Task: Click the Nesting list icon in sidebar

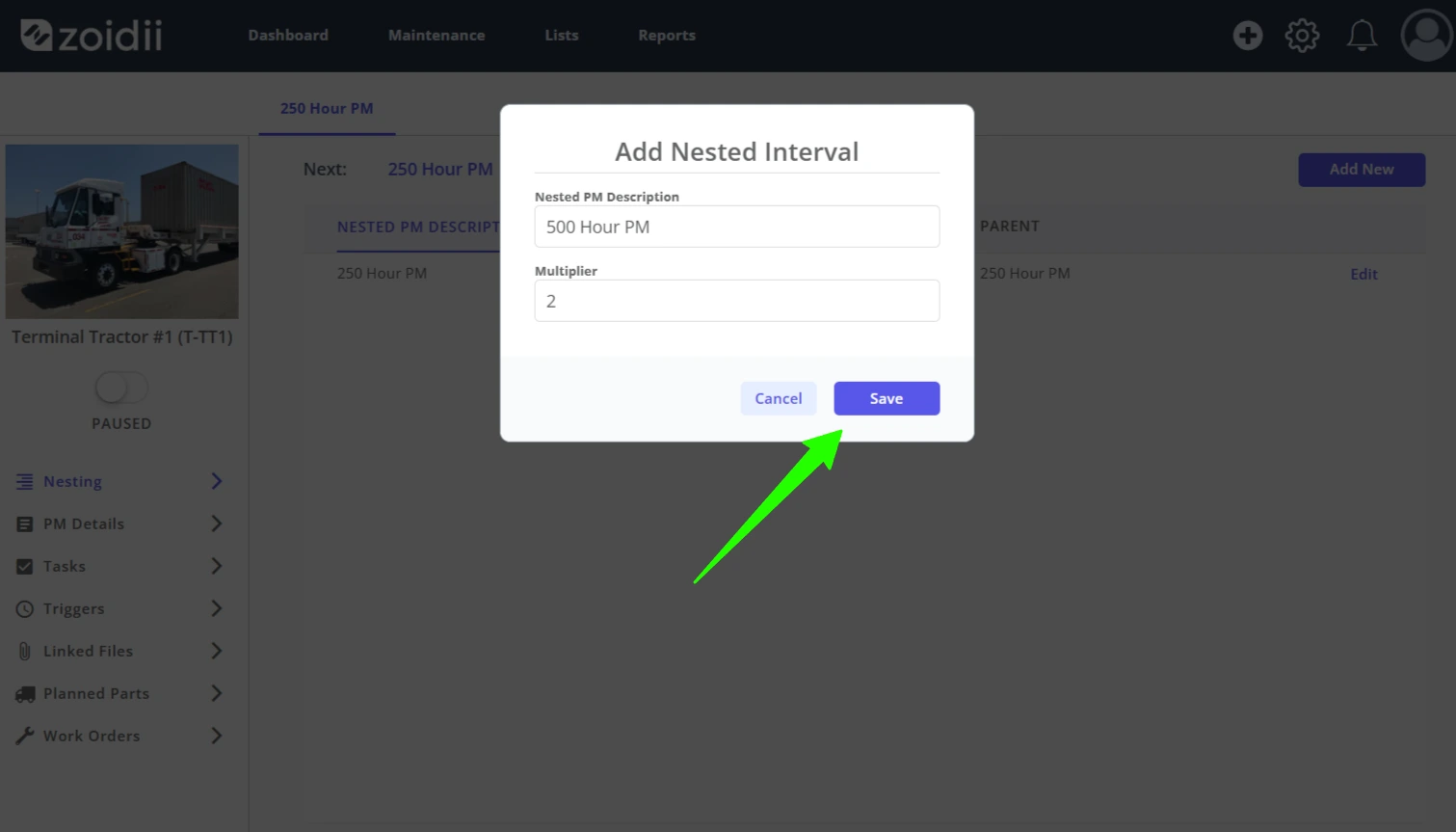Action: point(24,481)
